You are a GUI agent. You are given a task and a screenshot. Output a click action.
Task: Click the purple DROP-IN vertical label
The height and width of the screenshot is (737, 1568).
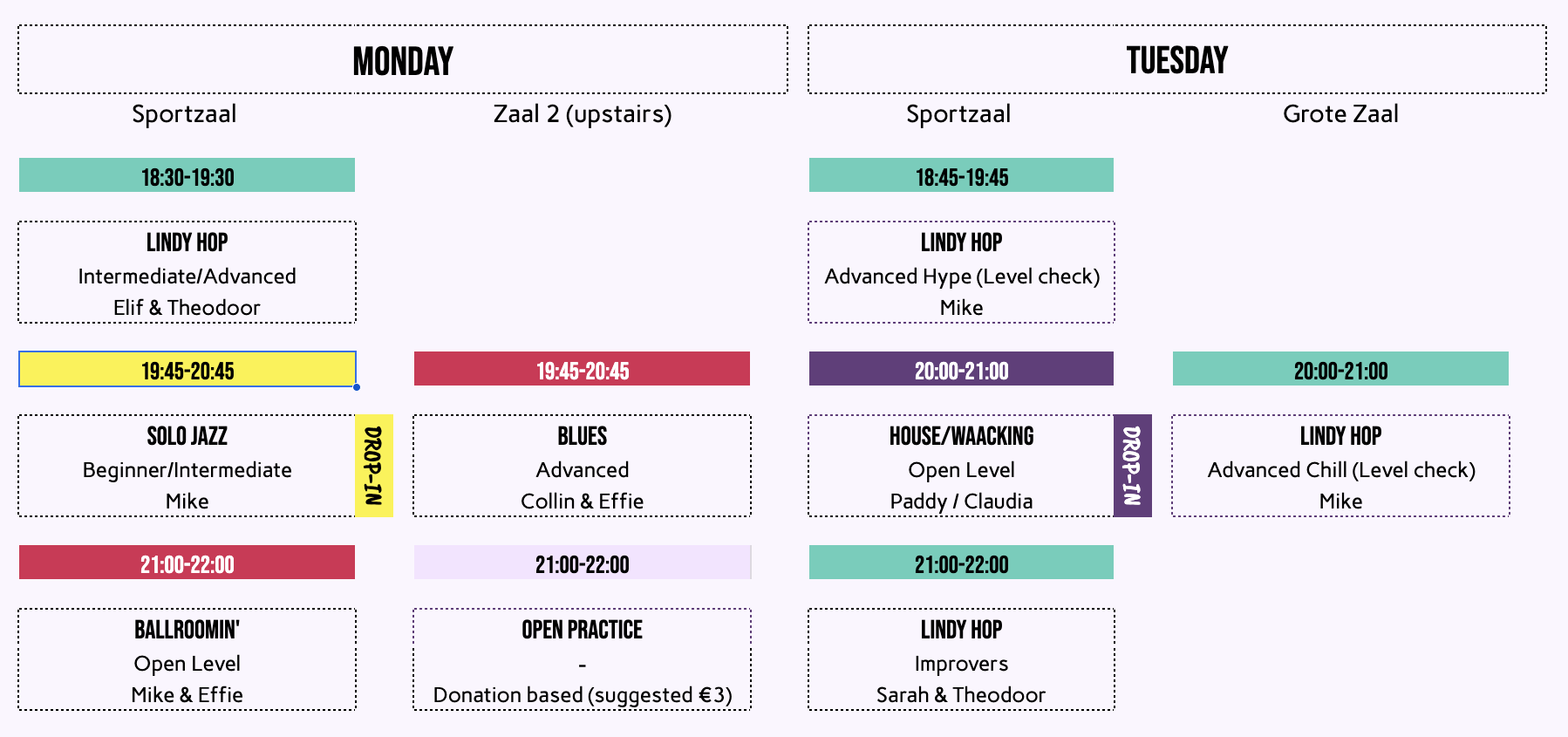coord(1132,466)
